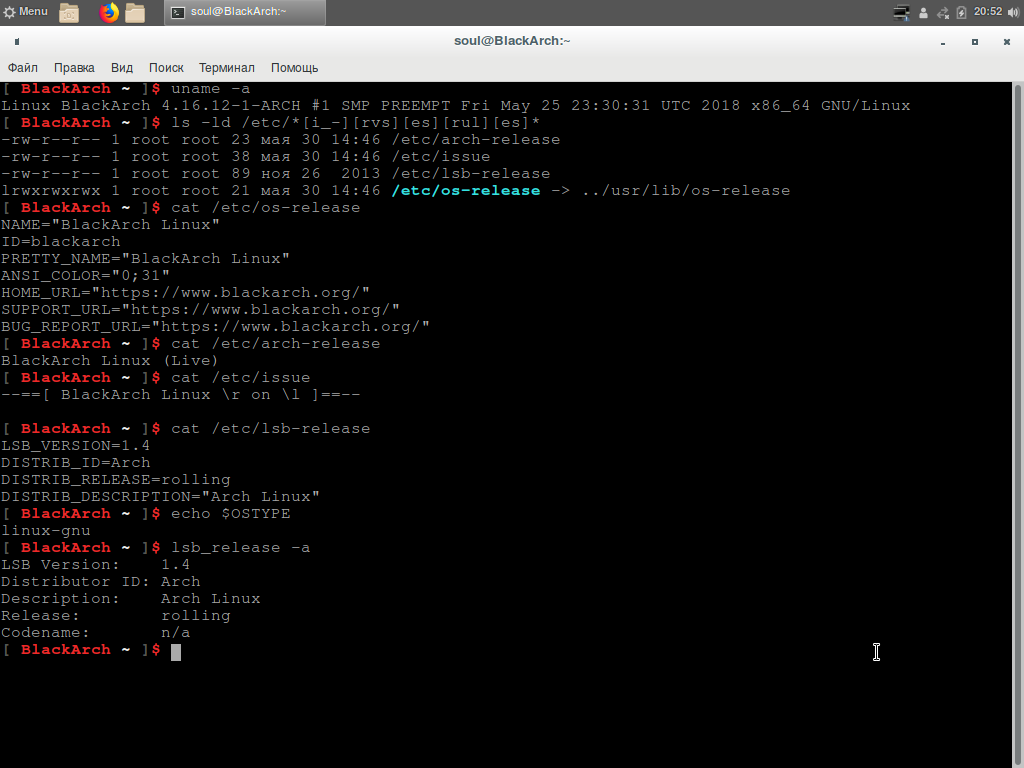Click the "BlackArch Linux (Live)" output line
Image resolution: width=1024 pixels, height=768 pixels.
click(110, 360)
